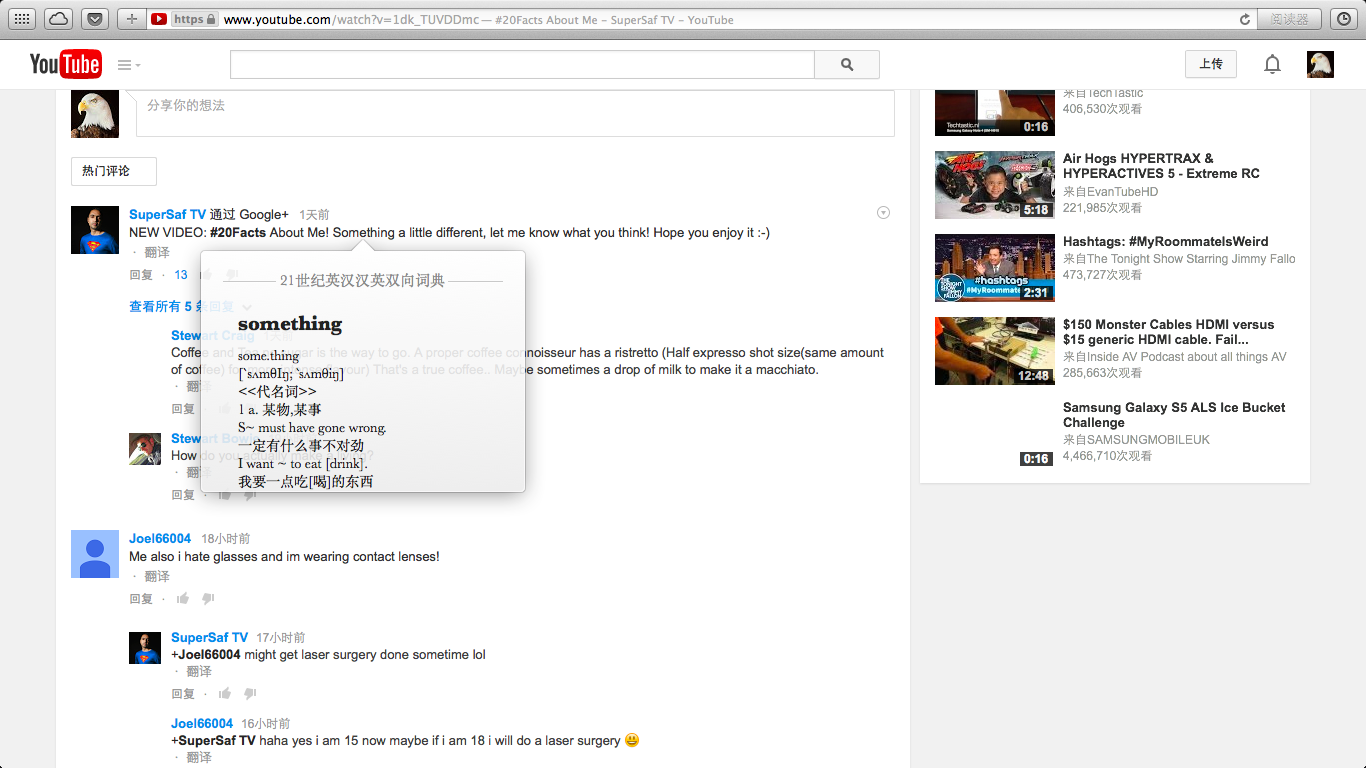The image size is (1366, 768).
Task: Click the 1天前 timestamp
Action: pyautogui.click(x=314, y=214)
